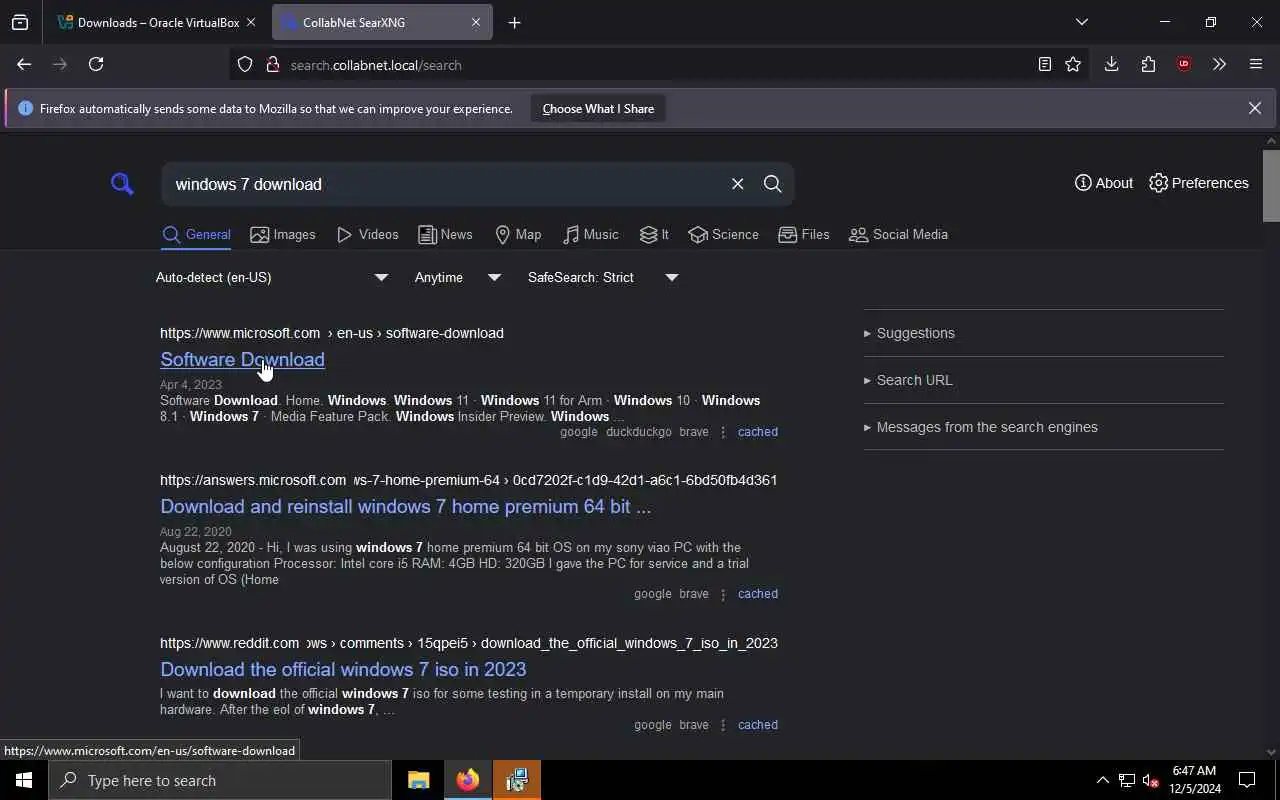Open more options dots for Software Download result
Screen dimensions: 1280x800
tap(723, 432)
